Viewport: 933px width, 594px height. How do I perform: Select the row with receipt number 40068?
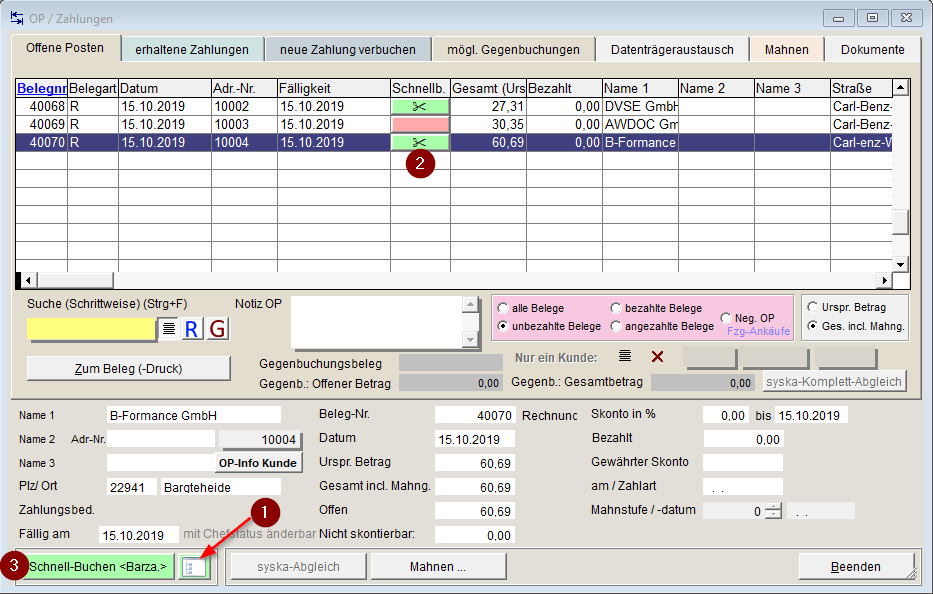(454, 107)
